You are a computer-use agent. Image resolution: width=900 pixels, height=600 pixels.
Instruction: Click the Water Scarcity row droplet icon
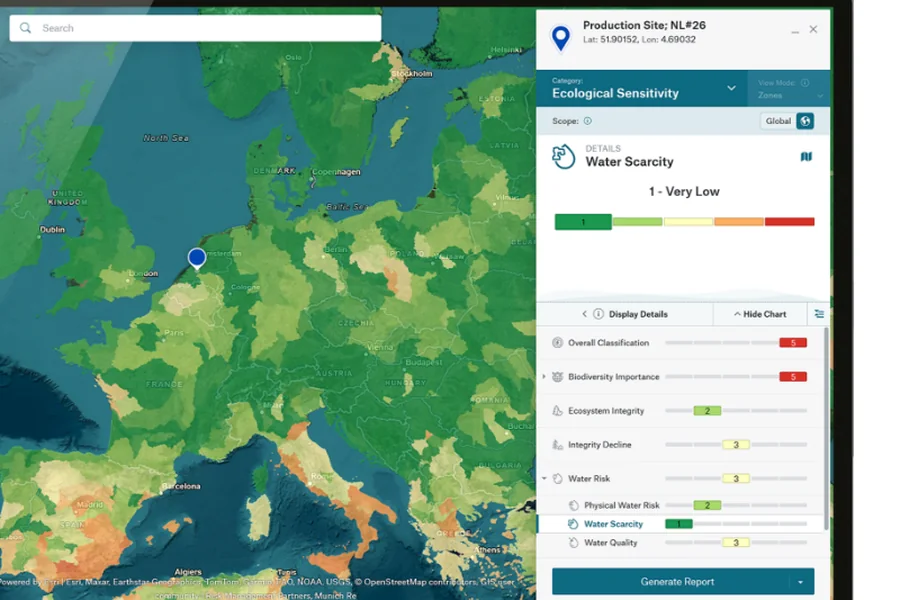tap(573, 524)
